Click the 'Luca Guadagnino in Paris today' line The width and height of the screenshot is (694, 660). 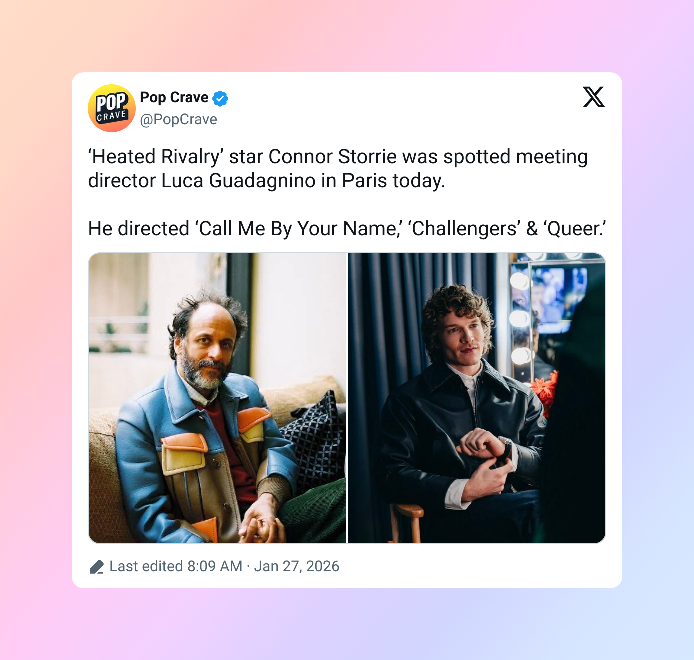pos(266,181)
